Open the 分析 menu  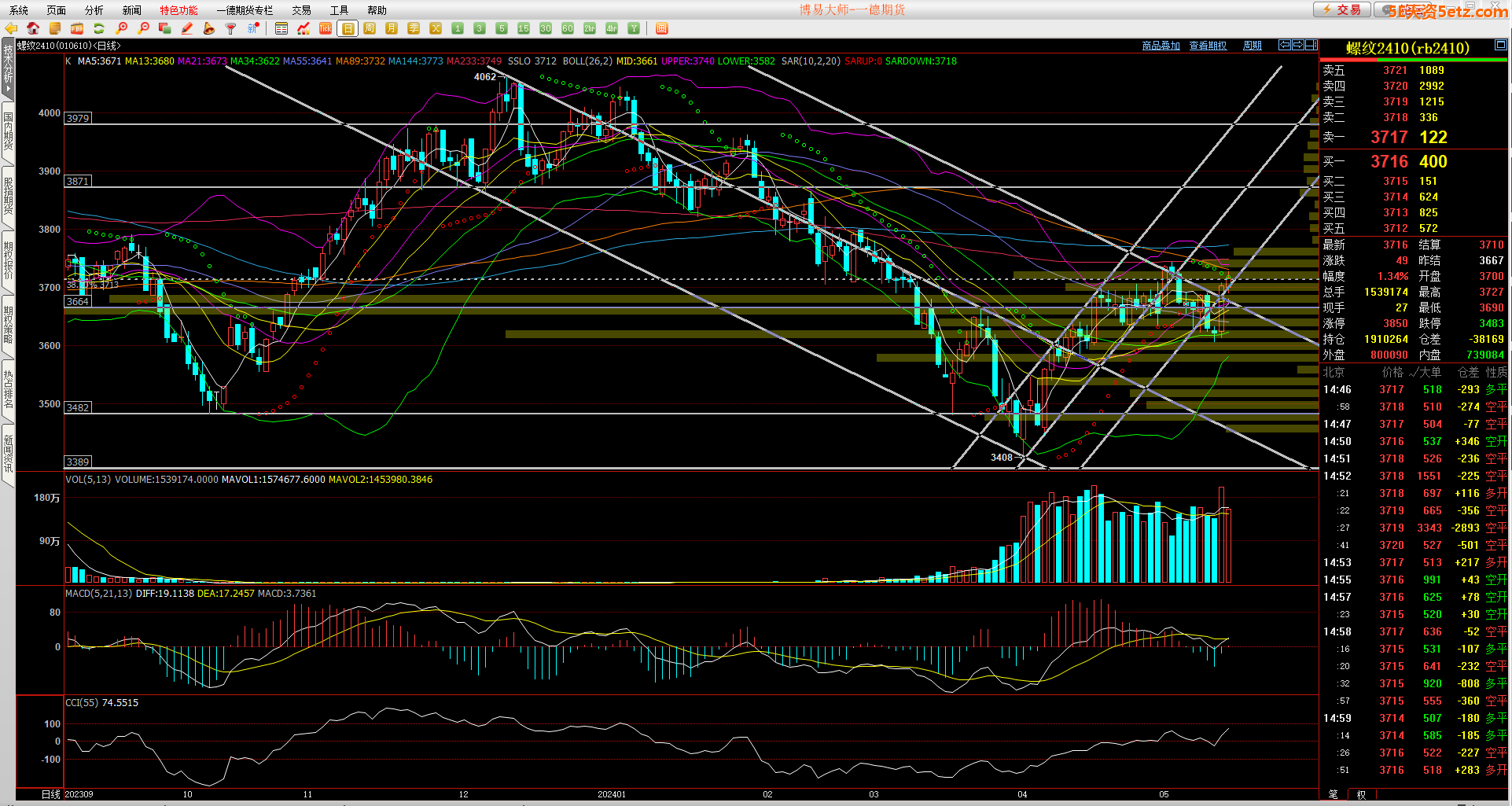[94, 10]
